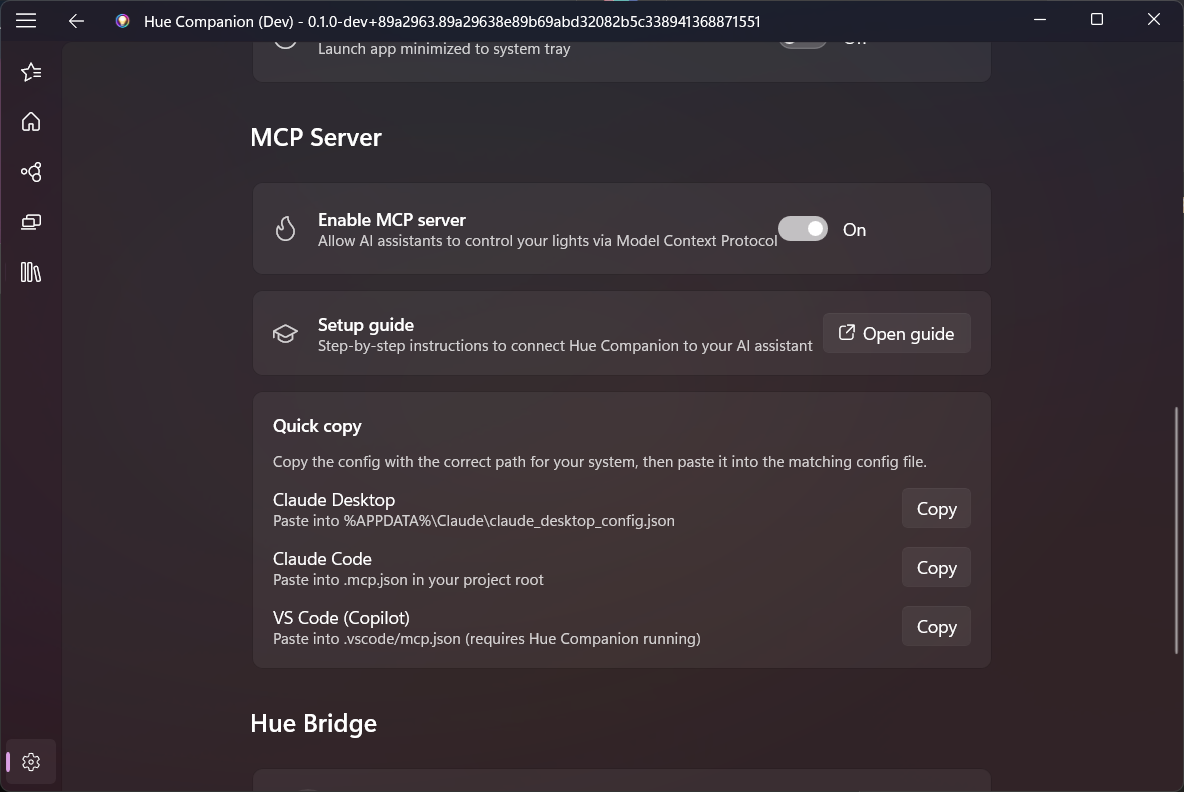Open the devices page in sidebar

tap(31, 222)
